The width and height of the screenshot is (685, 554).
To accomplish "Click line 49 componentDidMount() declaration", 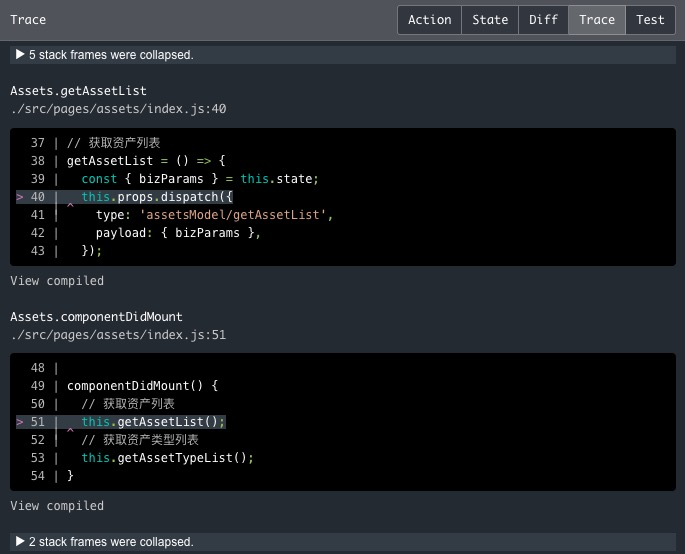I will click(142, 386).
